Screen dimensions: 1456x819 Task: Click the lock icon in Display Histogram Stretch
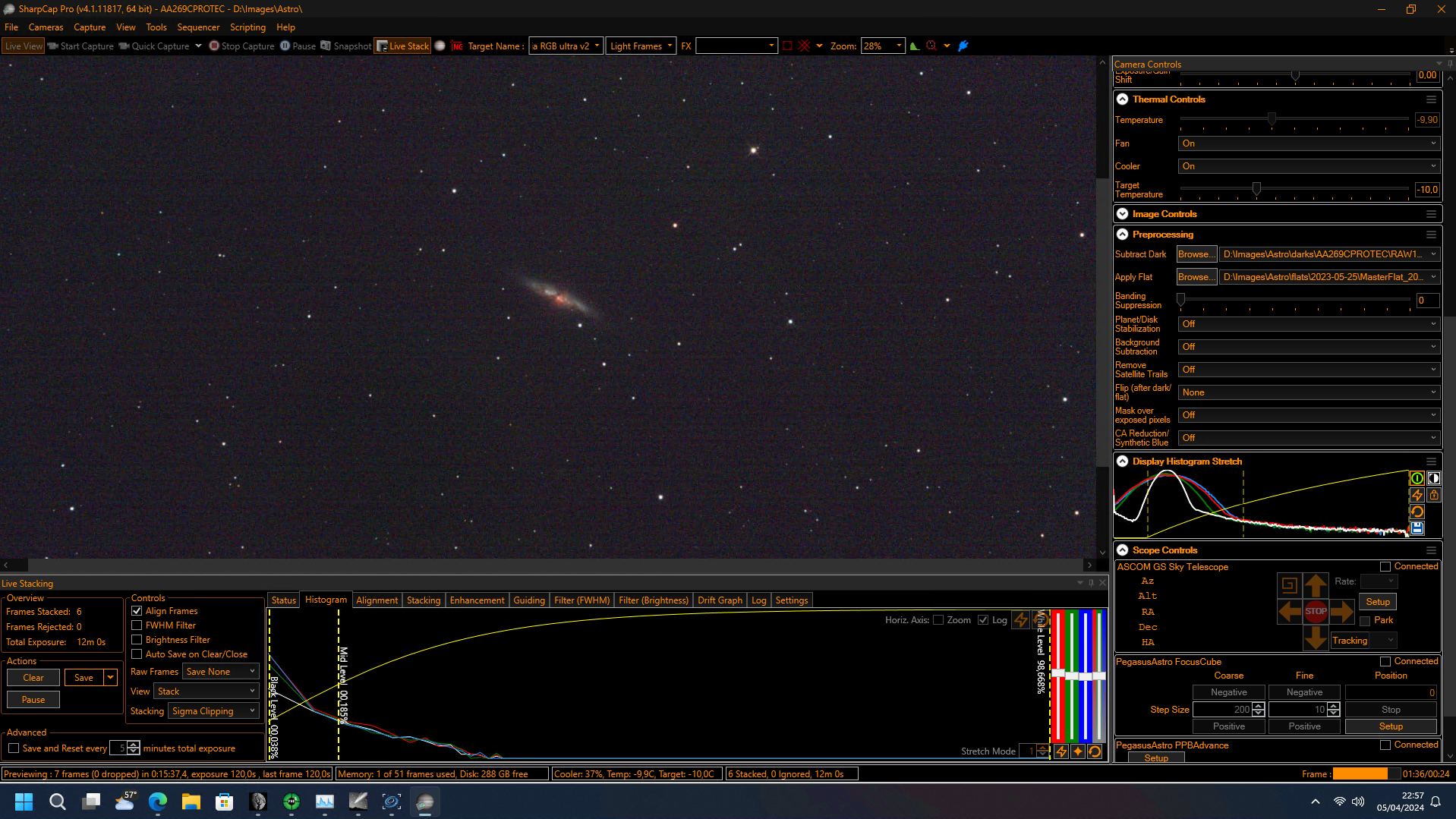tap(1433, 495)
